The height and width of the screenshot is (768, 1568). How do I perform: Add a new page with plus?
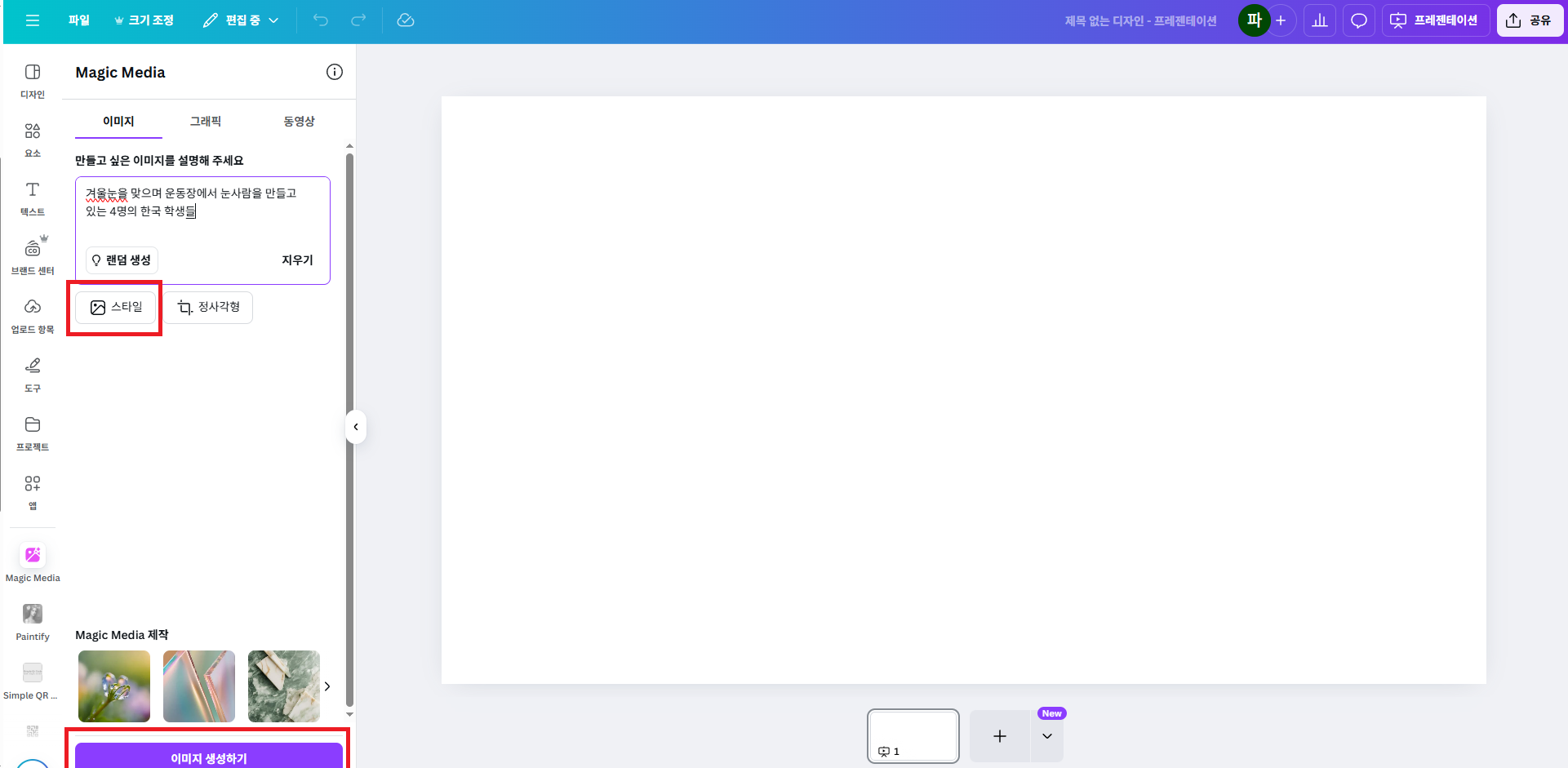coord(1000,736)
